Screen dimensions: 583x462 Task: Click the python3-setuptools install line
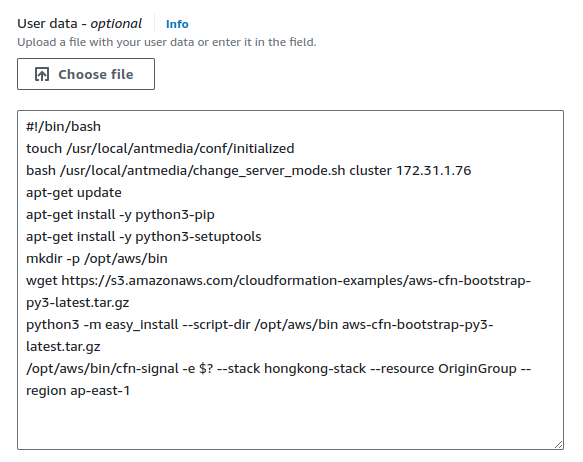click(144, 237)
